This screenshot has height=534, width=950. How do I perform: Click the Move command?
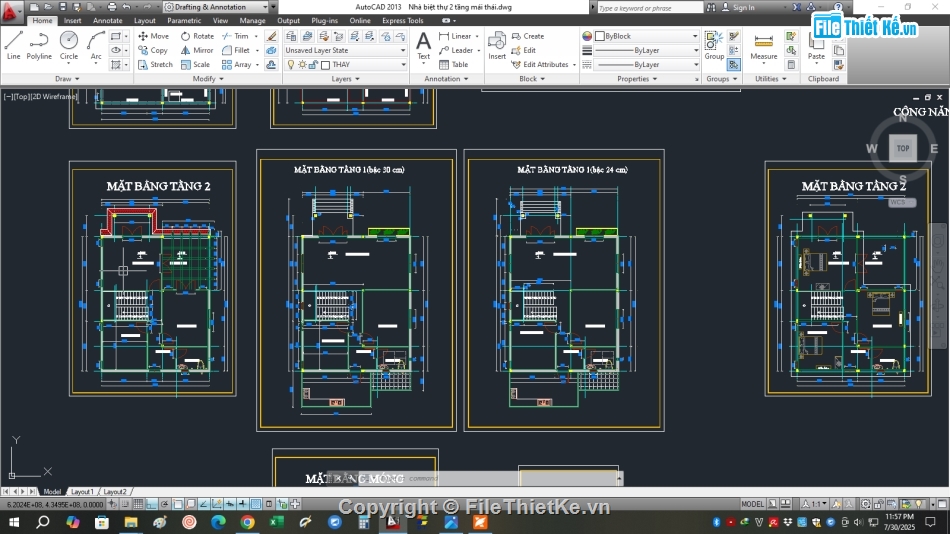[153, 36]
